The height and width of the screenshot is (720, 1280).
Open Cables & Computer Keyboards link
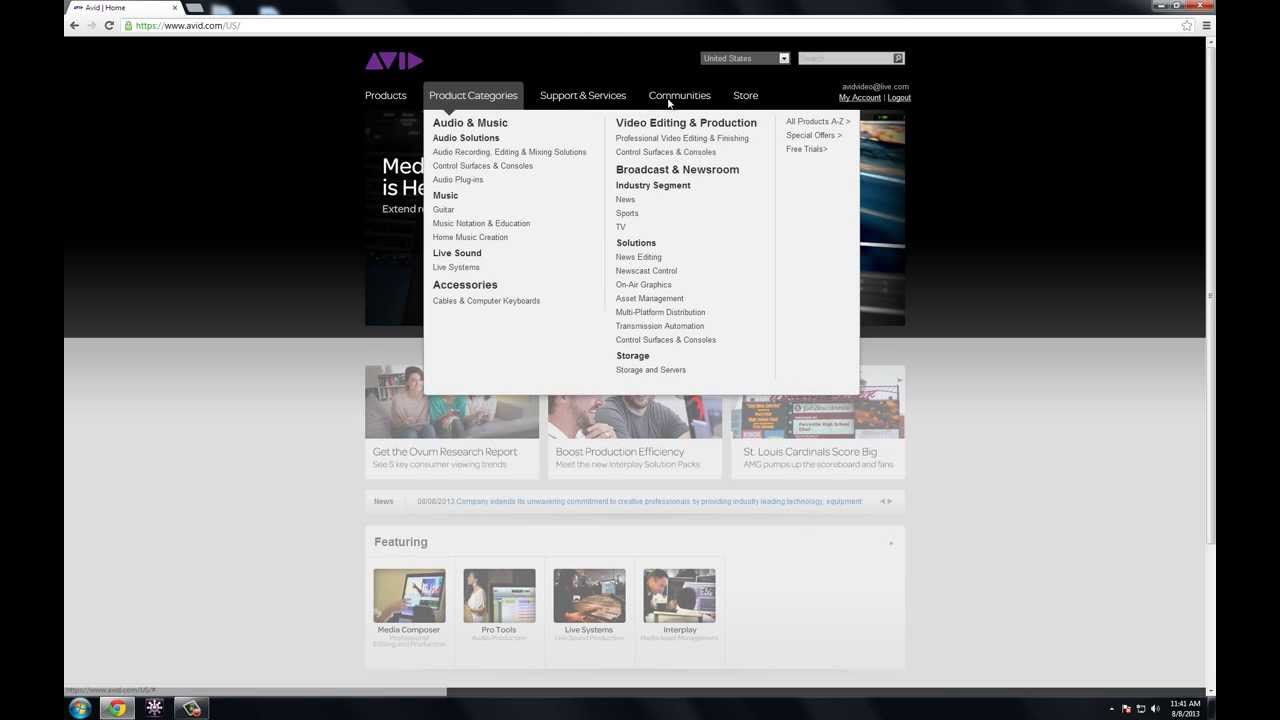click(486, 301)
